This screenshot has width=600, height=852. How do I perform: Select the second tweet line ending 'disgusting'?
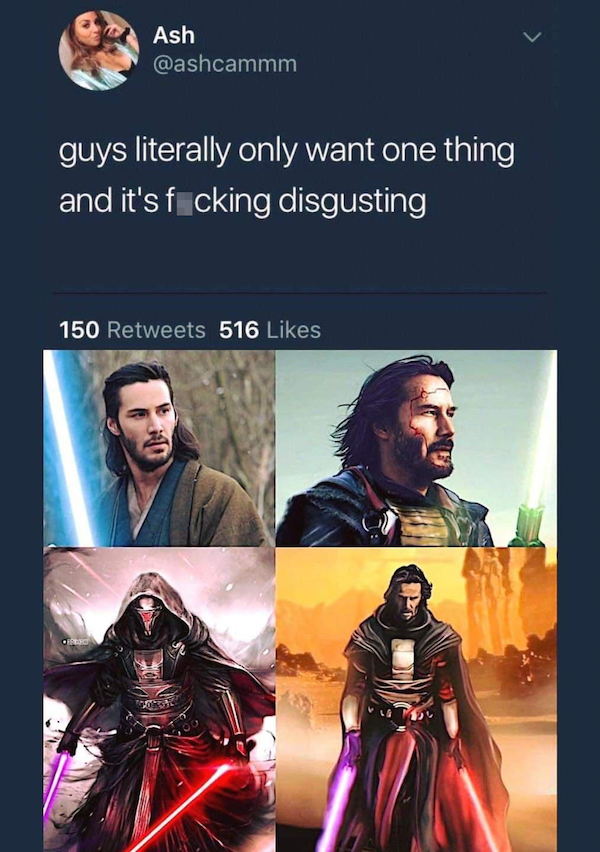242,202
